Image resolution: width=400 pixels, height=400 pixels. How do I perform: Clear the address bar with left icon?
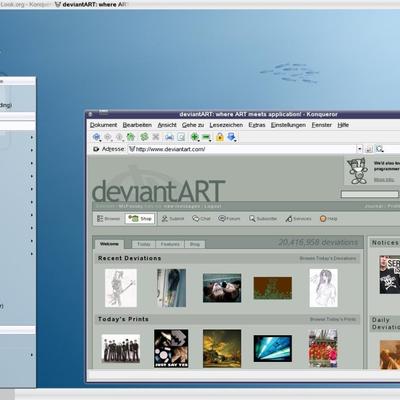pyautogui.click(x=96, y=149)
